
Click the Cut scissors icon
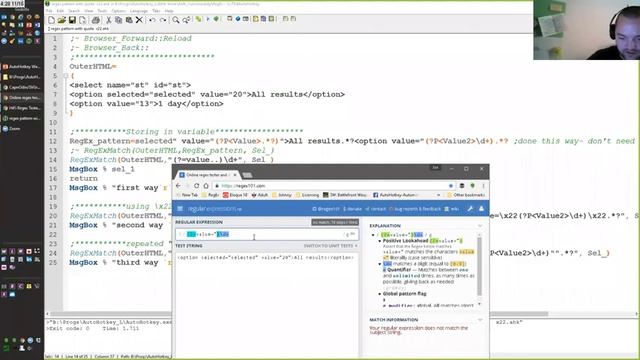pyautogui.click(x=109, y=20)
